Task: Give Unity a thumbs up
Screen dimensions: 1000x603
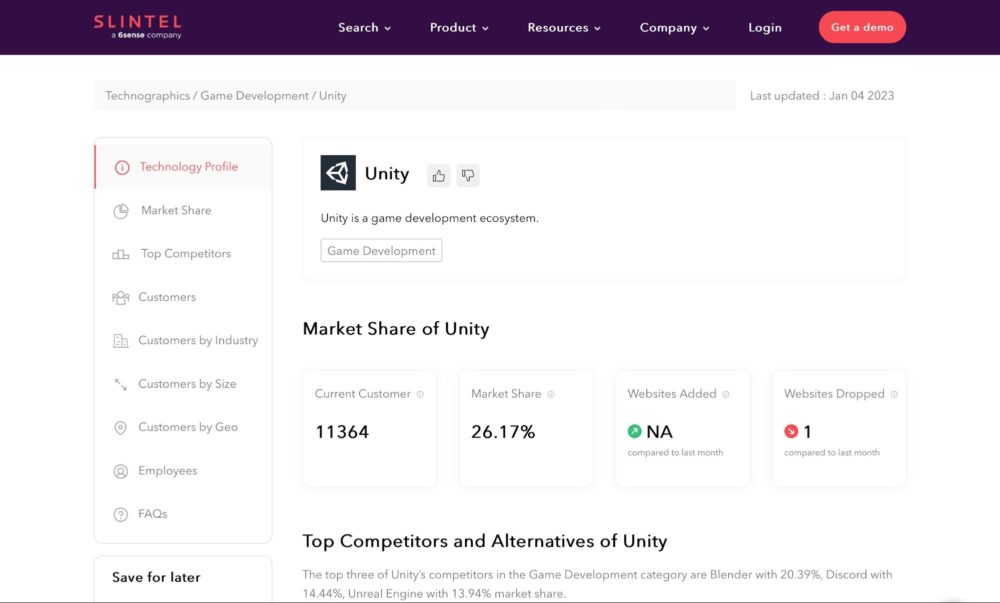Action: pyautogui.click(x=438, y=175)
